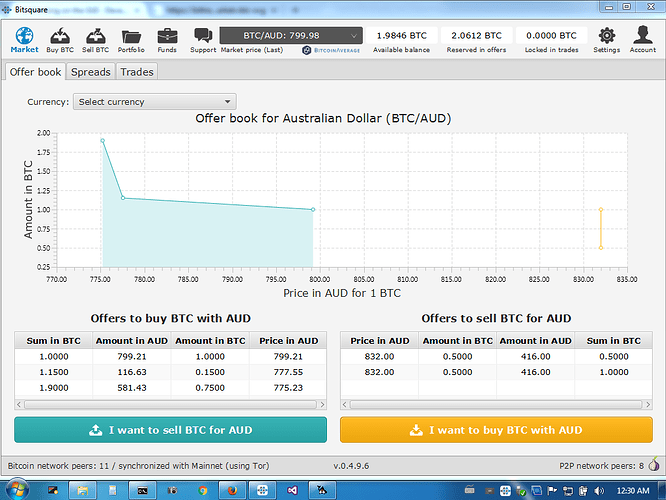666x500 pixels.
Task: Sort sell offers by Amount in BTC header
Action: point(457,341)
